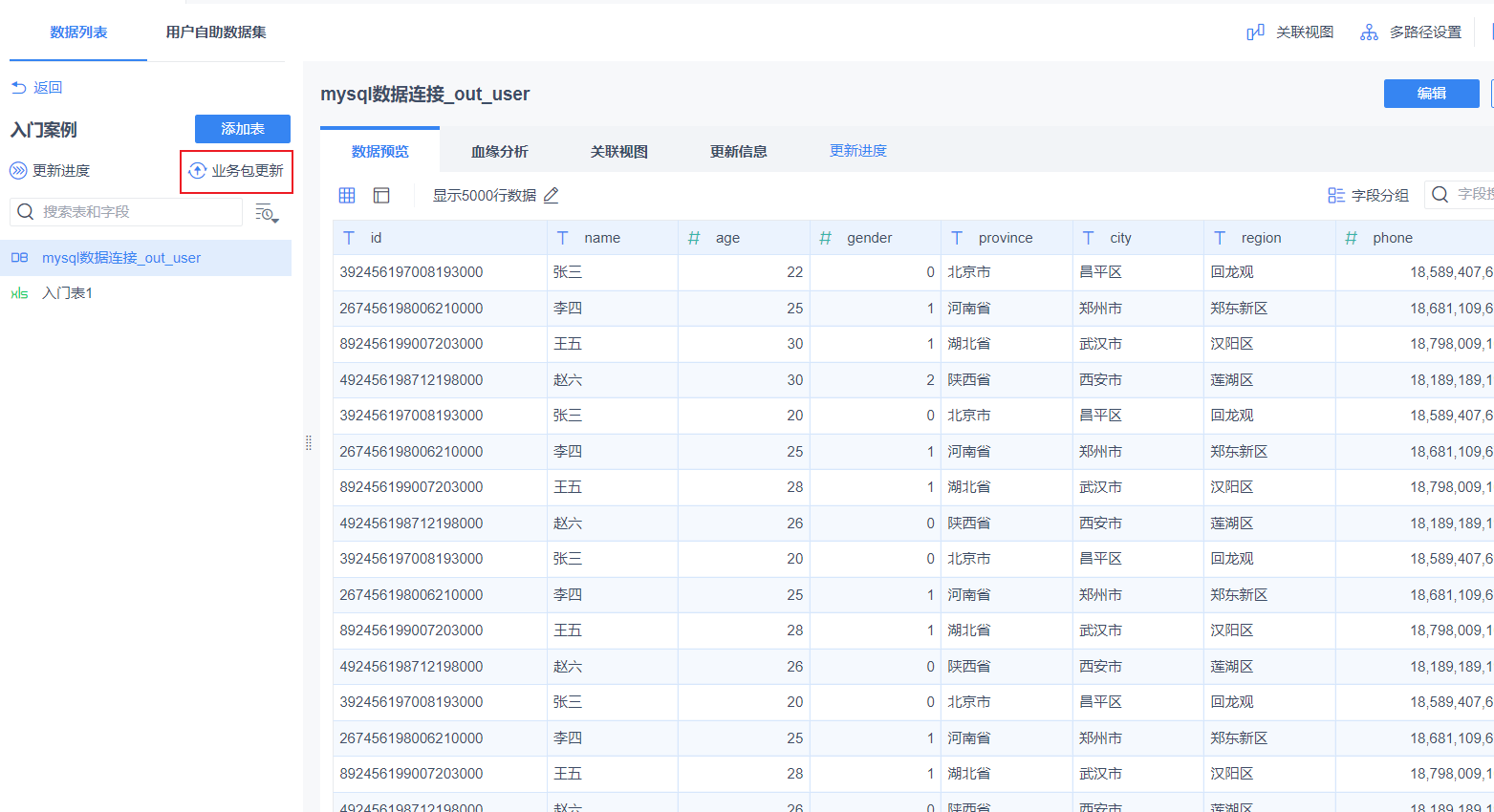Image resolution: width=1494 pixels, height=812 pixels.
Task: Click field search magnifier icon on right
Action: (1440, 195)
